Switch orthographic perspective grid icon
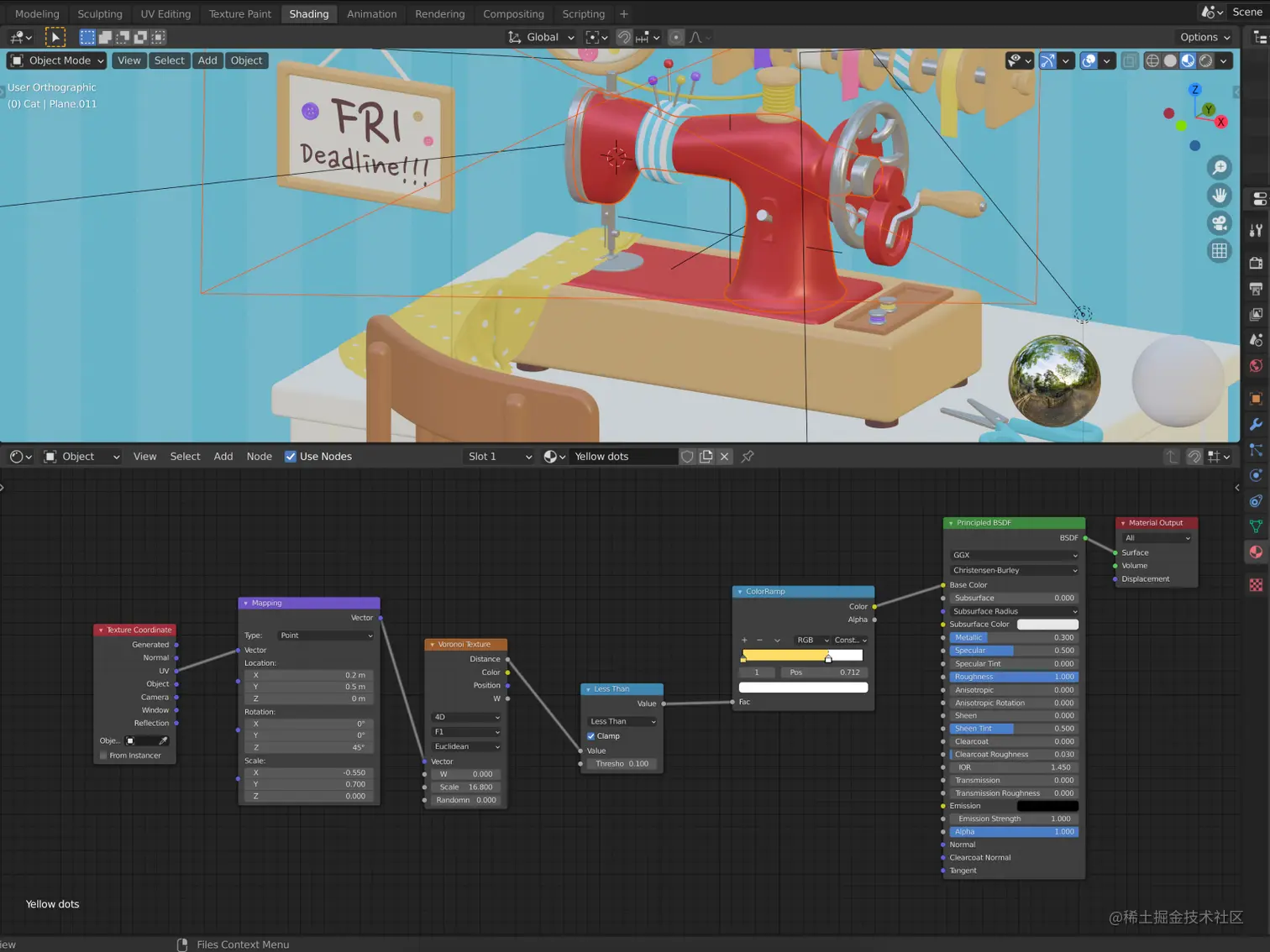 click(1220, 251)
